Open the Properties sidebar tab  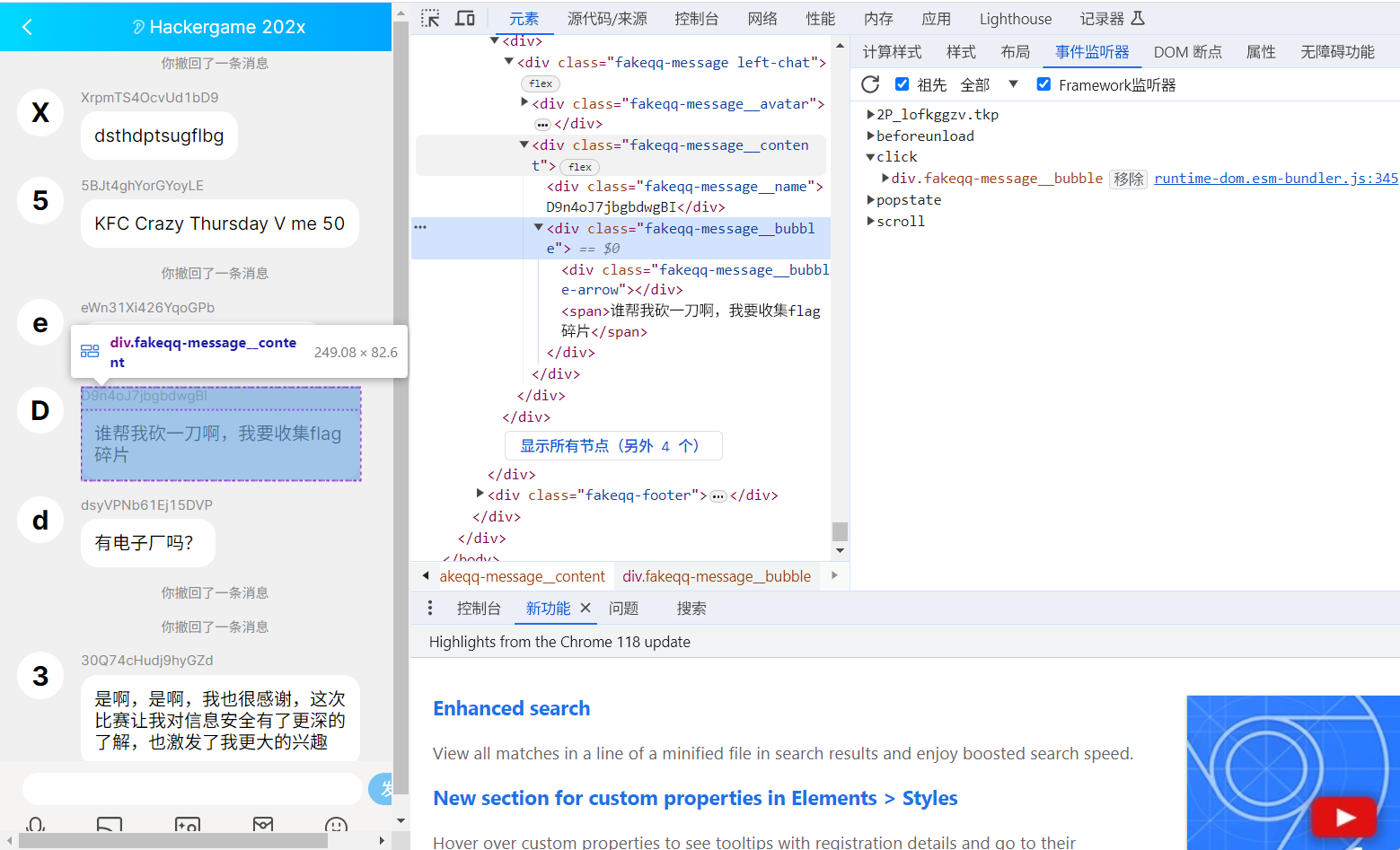[1261, 52]
